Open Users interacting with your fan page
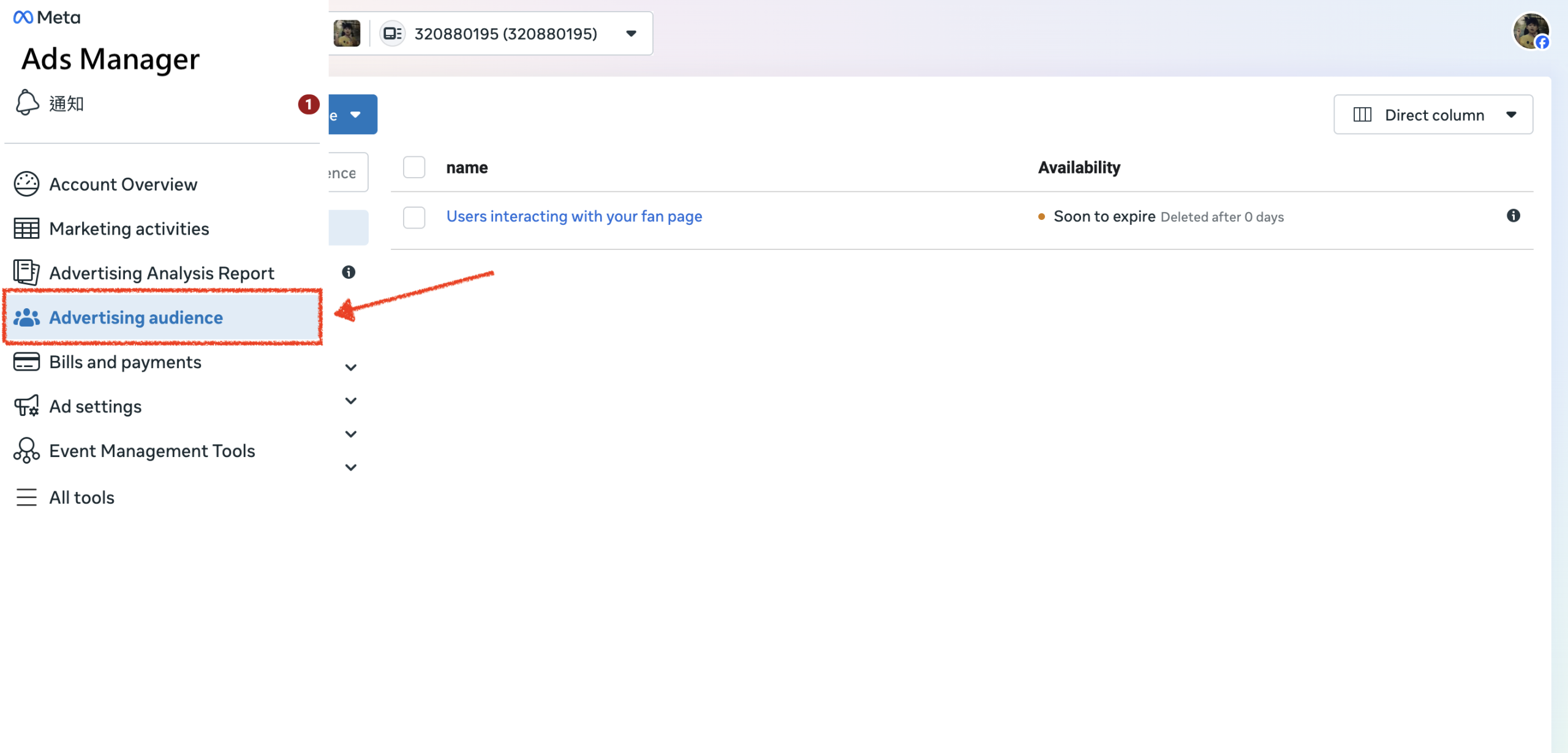This screenshot has height=753, width=1568. tap(574, 216)
